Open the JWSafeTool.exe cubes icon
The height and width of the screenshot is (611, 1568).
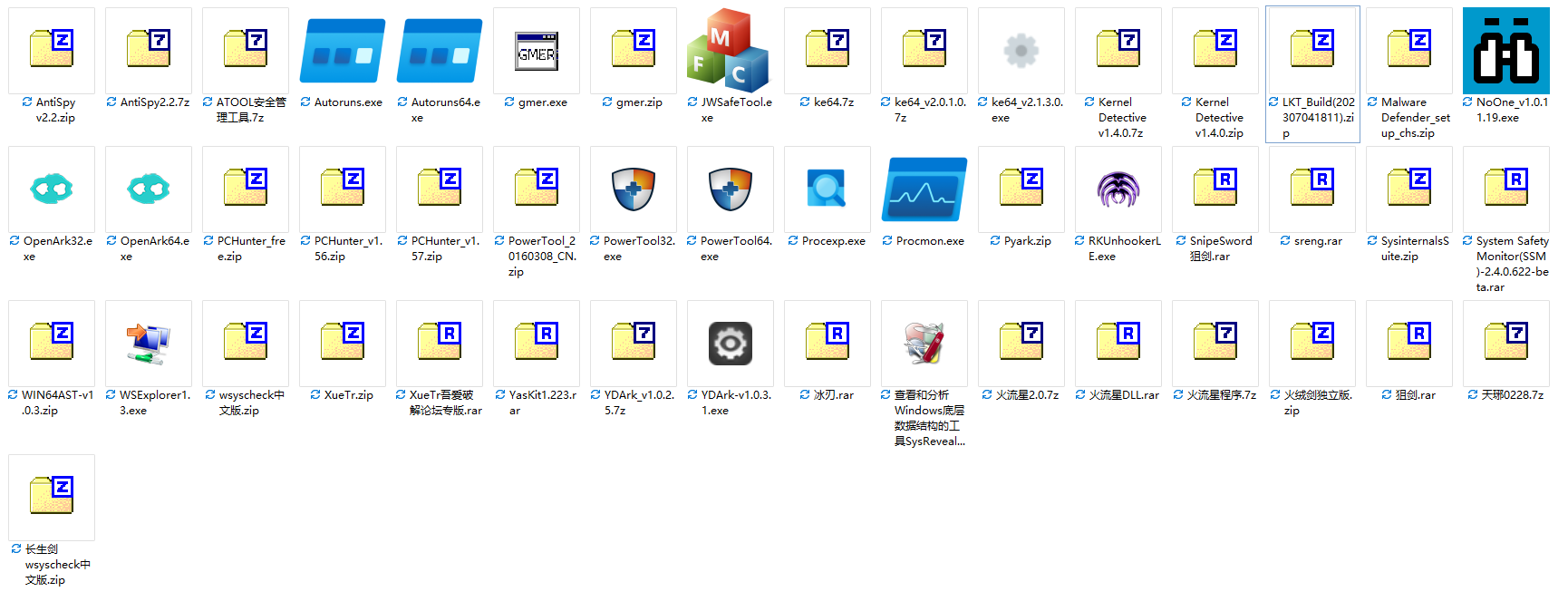pyautogui.click(x=728, y=51)
